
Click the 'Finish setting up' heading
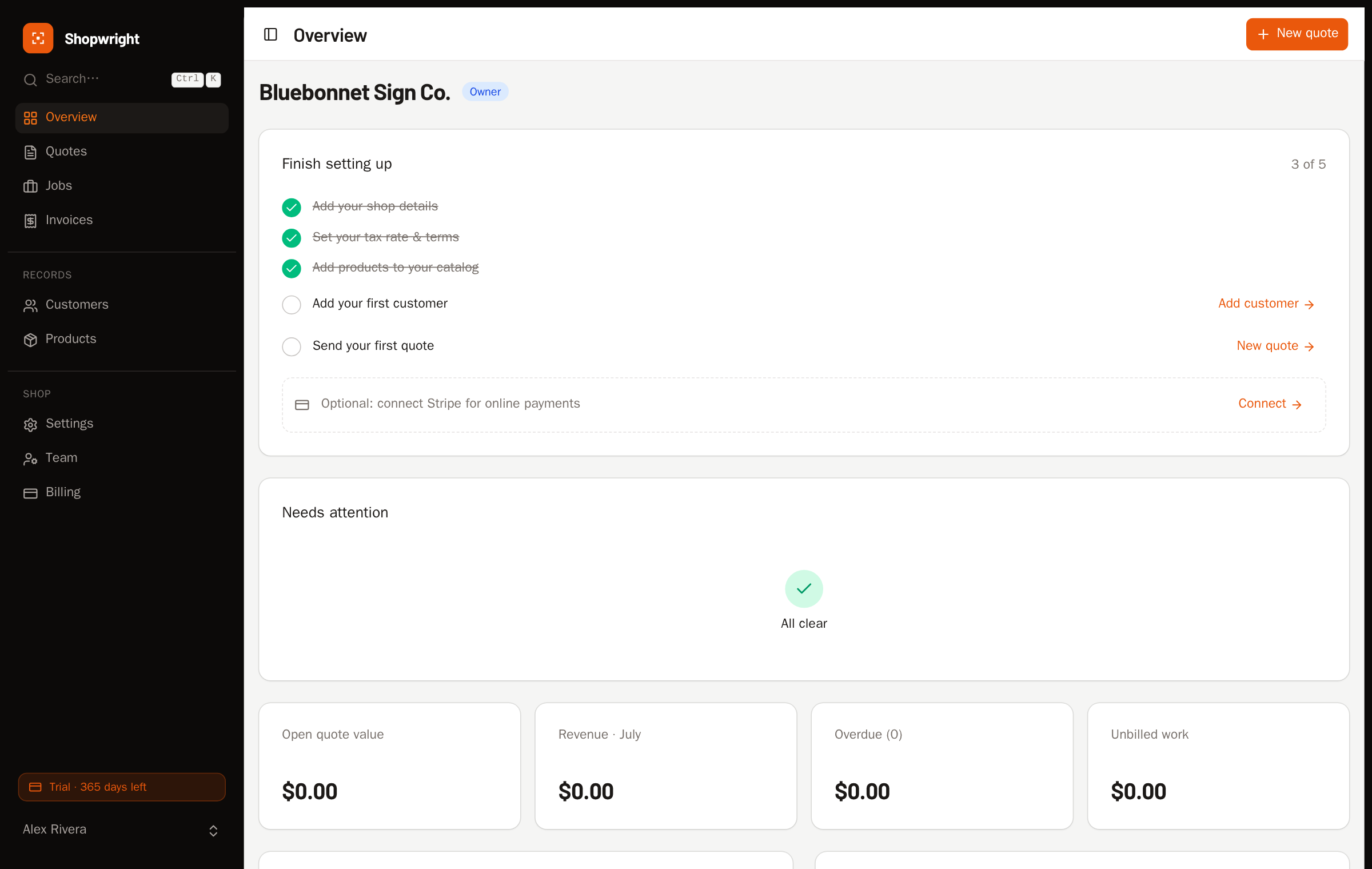pyautogui.click(x=337, y=165)
